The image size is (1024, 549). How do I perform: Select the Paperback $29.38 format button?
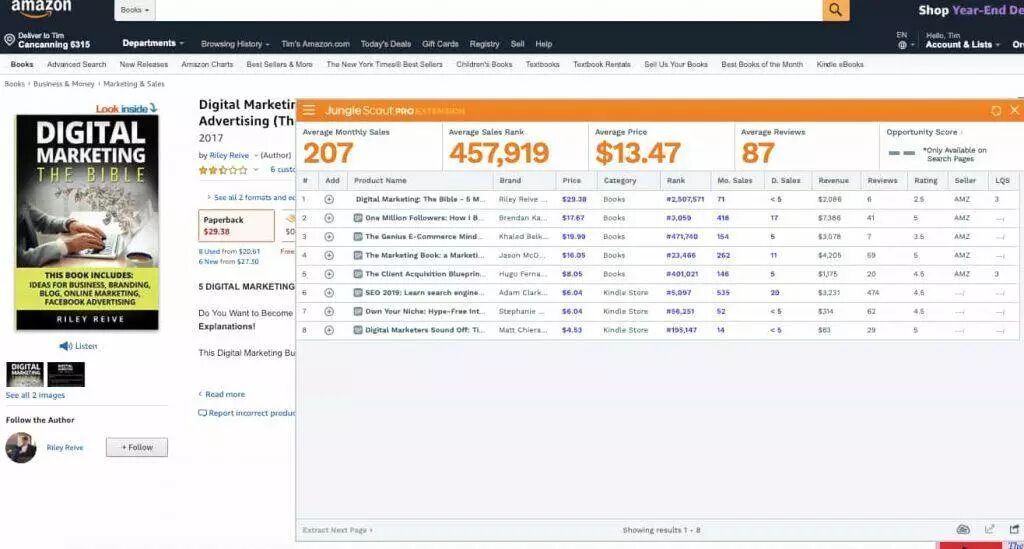click(x=236, y=226)
